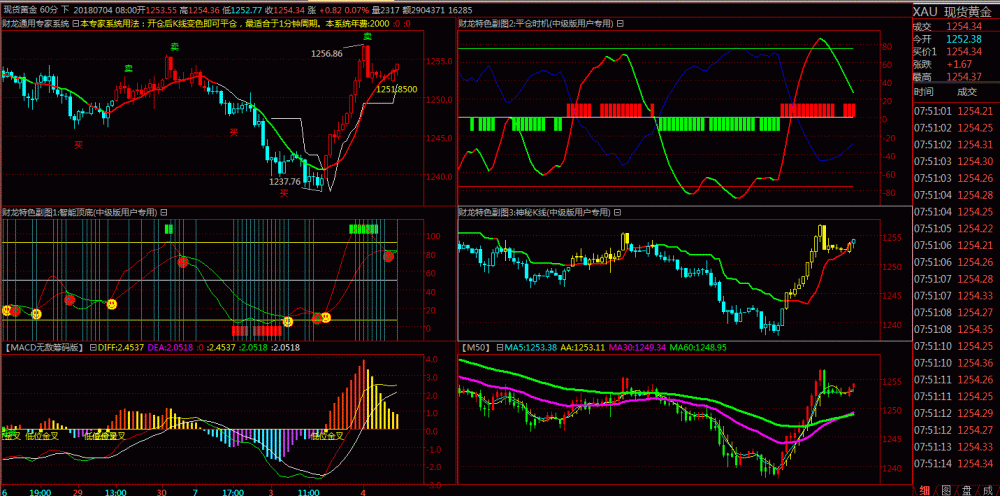Screen dimensions: 1000x496
Task: Toggle the box after 副图1:智能顶底 title
Action: (164, 212)
